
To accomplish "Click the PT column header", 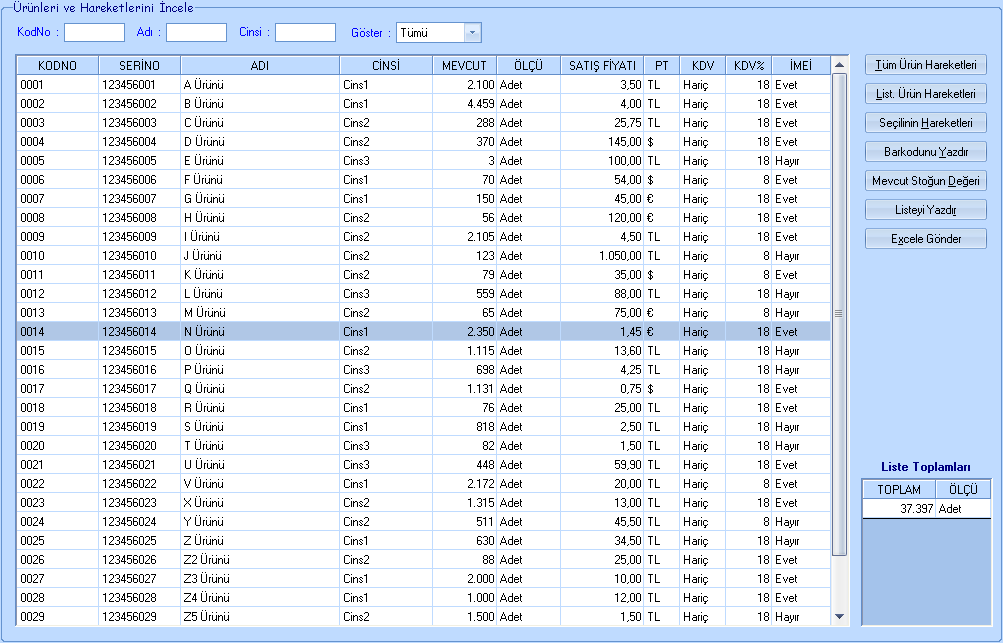I will pyautogui.click(x=661, y=65).
